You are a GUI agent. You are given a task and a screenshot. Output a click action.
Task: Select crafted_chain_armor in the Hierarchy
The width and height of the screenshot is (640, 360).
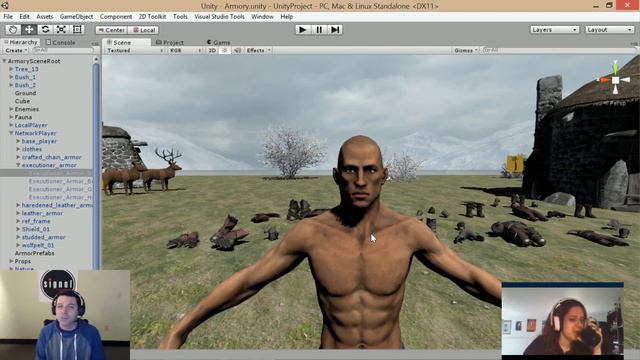click(x=51, y=157)
